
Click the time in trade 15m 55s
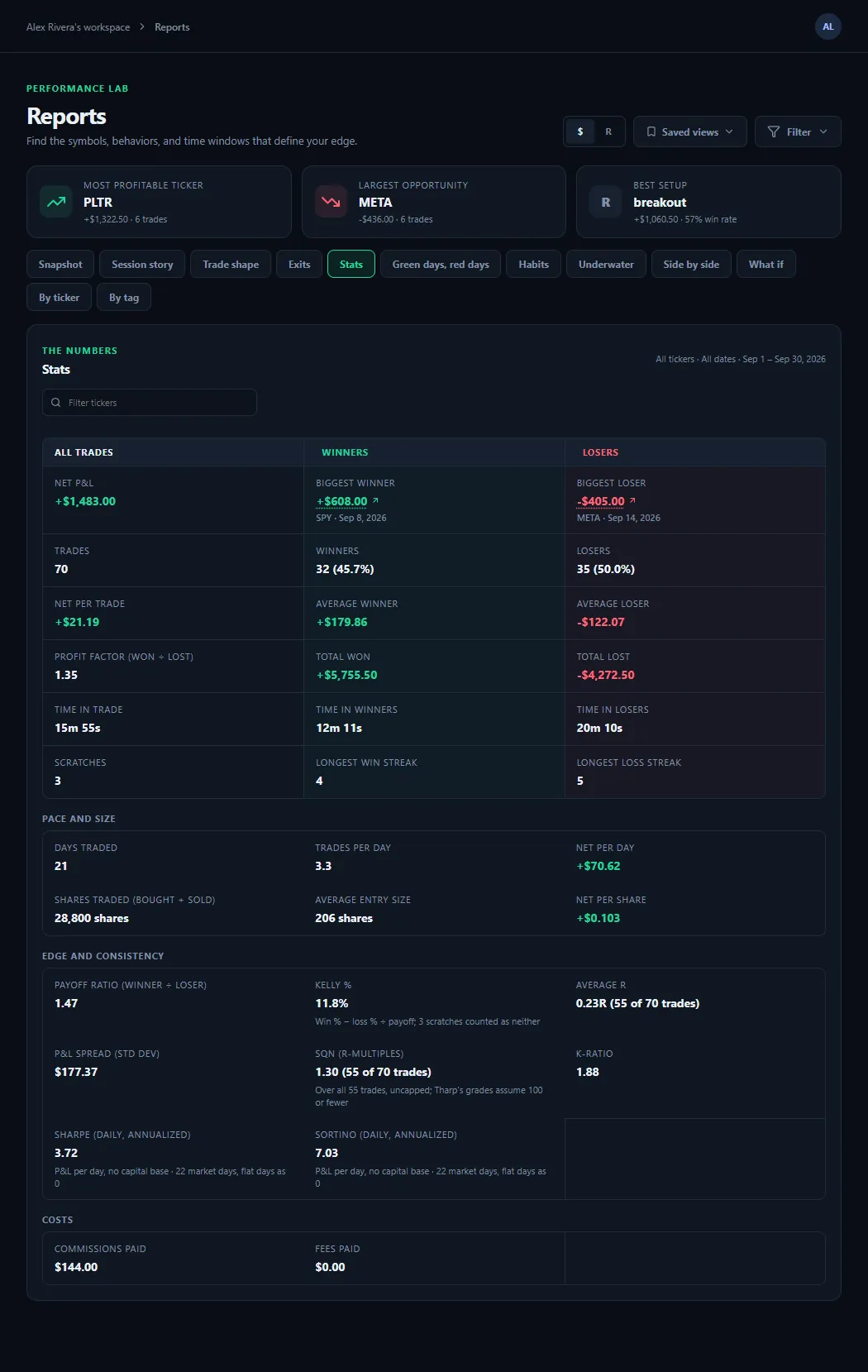click(x=78, y=728)
